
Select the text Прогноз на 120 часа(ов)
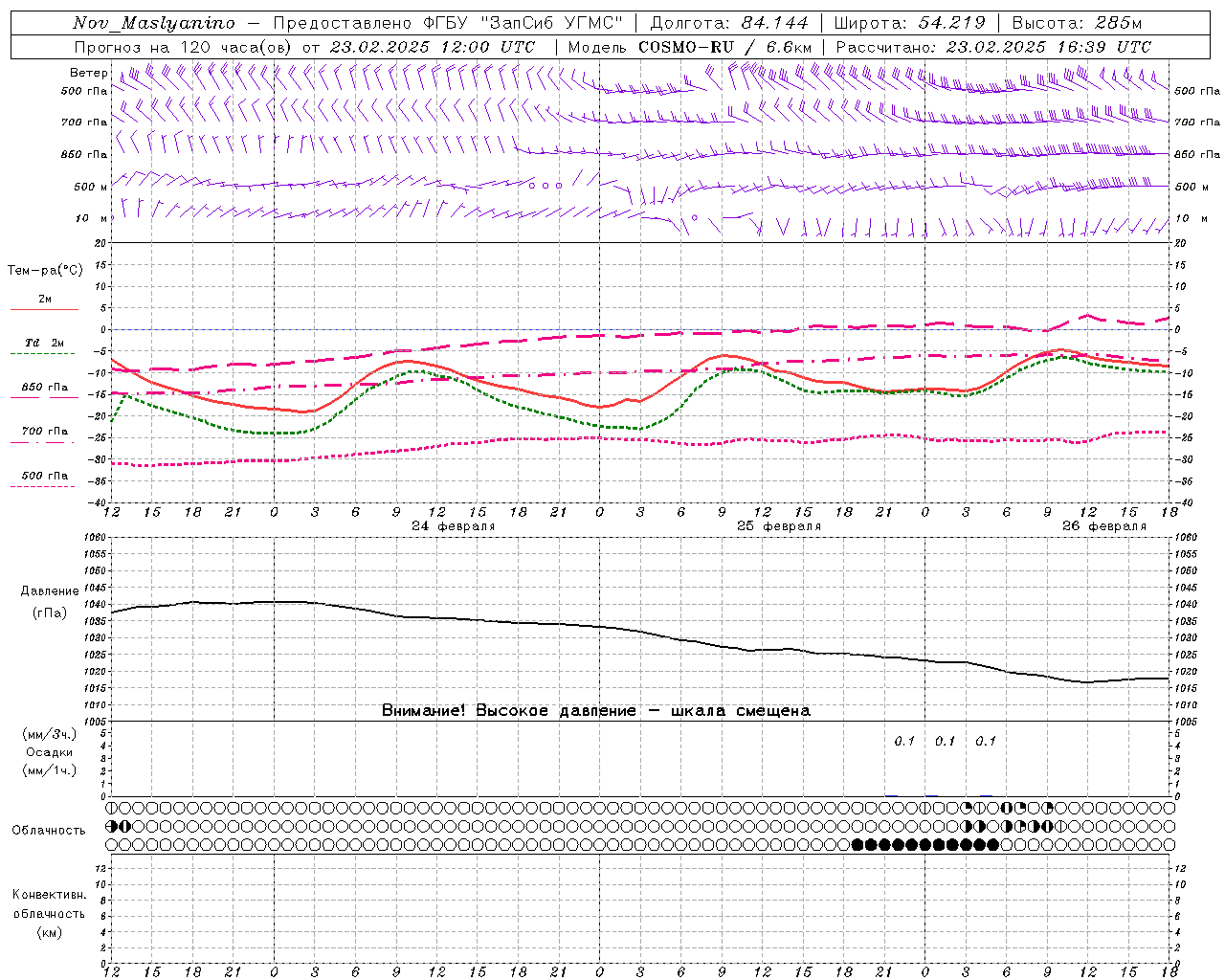tap(184, 47)
